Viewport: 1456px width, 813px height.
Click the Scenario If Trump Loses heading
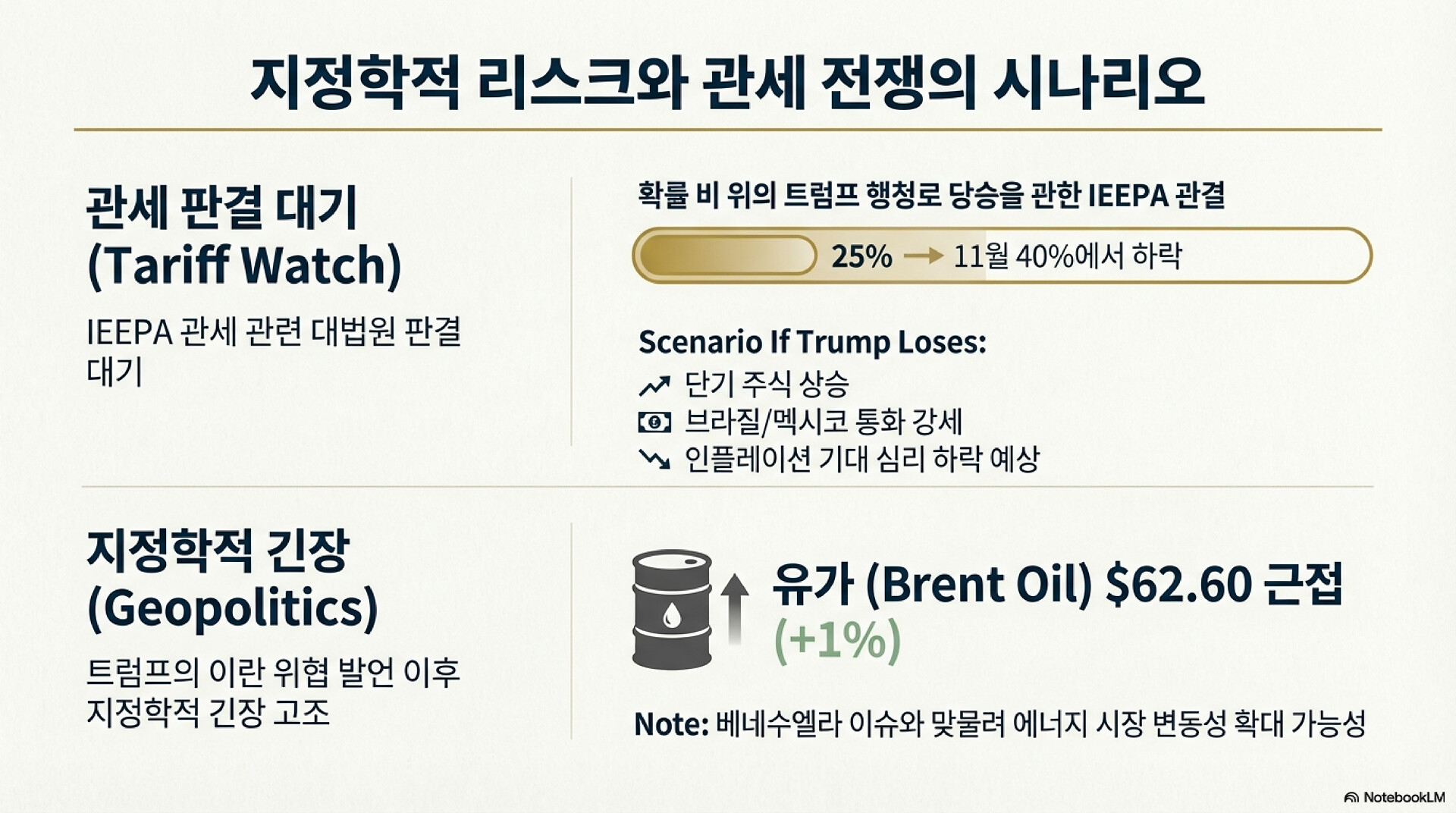(x=812, y=342)
